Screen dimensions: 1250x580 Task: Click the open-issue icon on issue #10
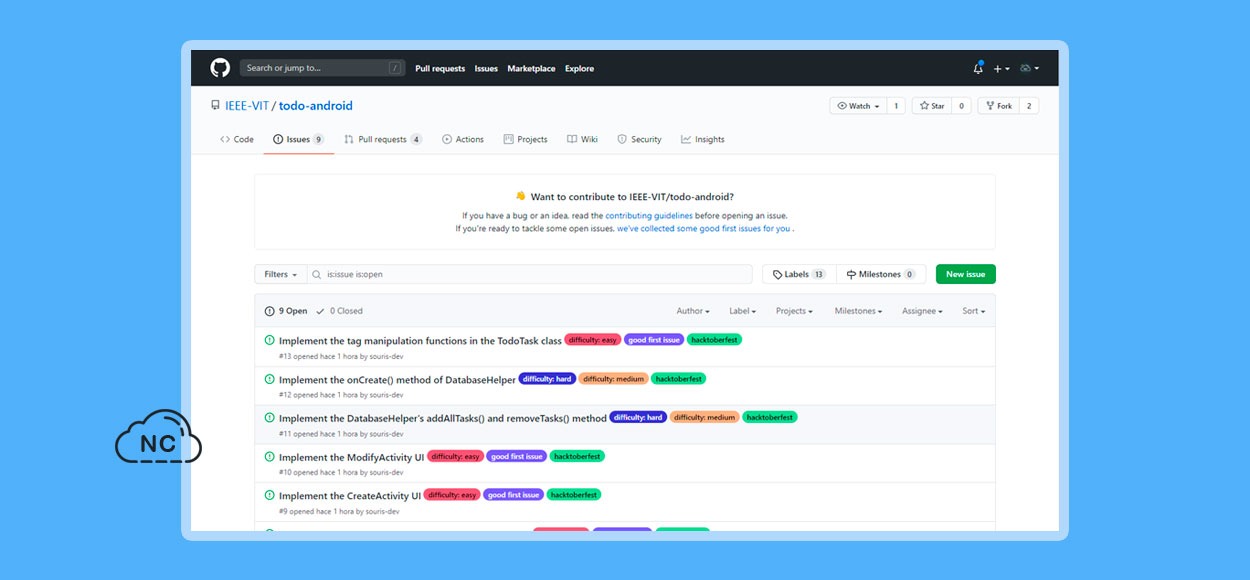click(x=269, y=456)
